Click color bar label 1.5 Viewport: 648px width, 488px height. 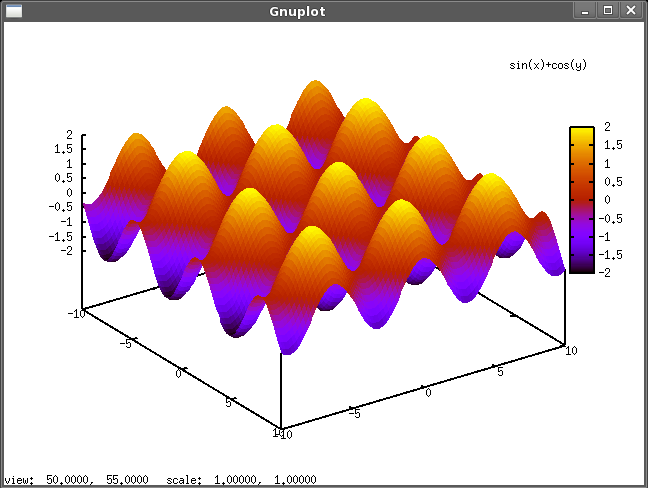pos(613,145)
